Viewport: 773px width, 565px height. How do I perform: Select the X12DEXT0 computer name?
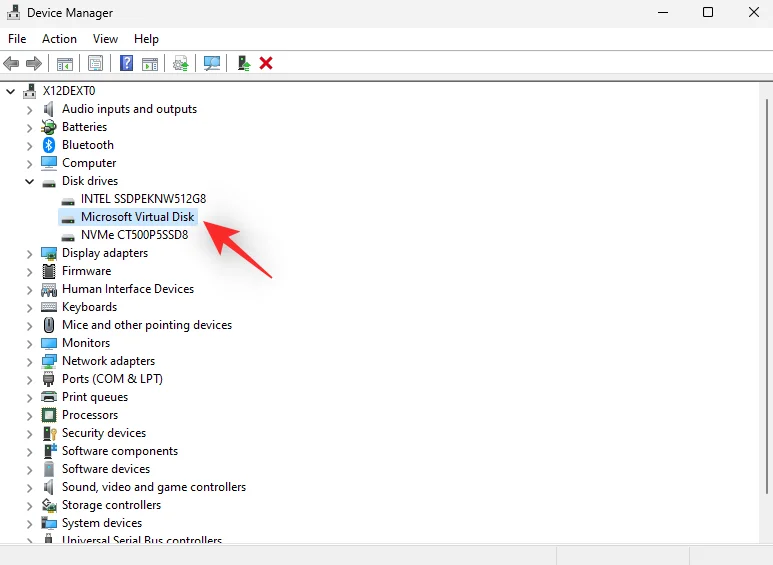69,91
